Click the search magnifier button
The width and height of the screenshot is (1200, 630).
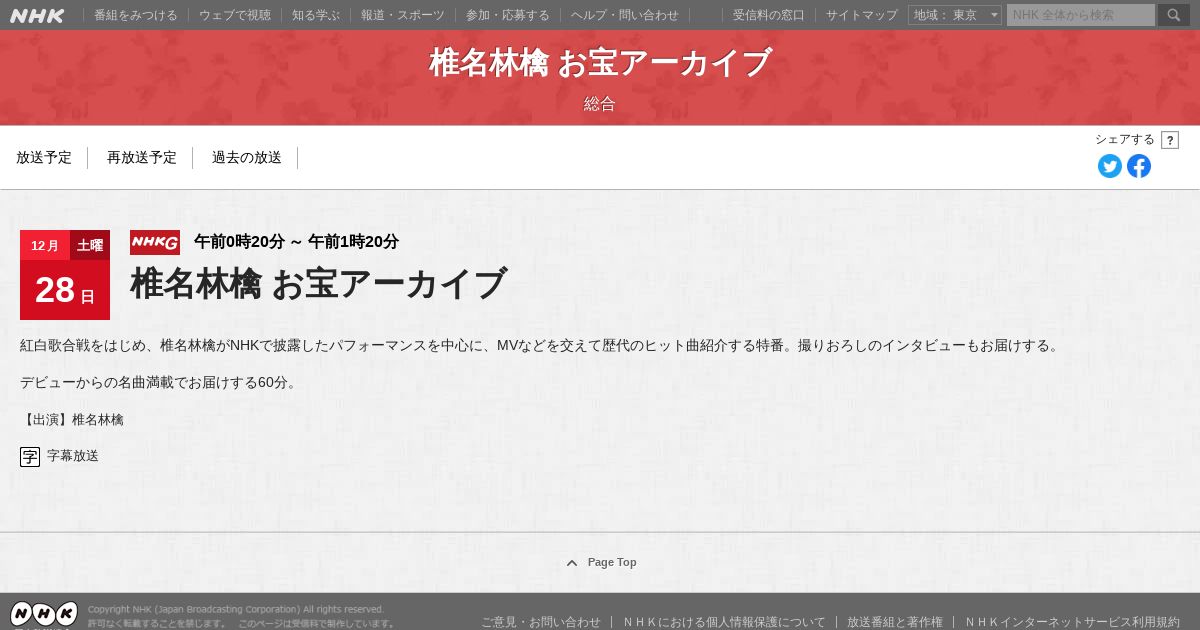point(1174,15)
